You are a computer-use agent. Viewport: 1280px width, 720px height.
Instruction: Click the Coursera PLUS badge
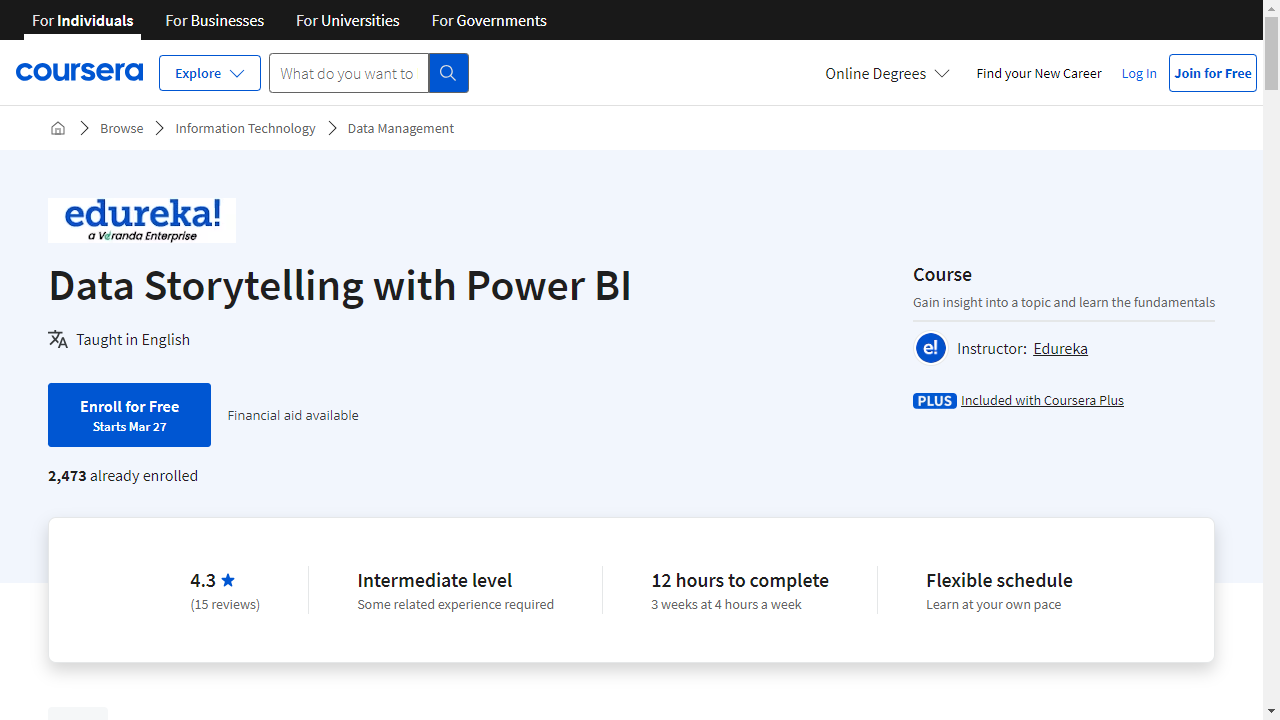(x=935, y=400)
